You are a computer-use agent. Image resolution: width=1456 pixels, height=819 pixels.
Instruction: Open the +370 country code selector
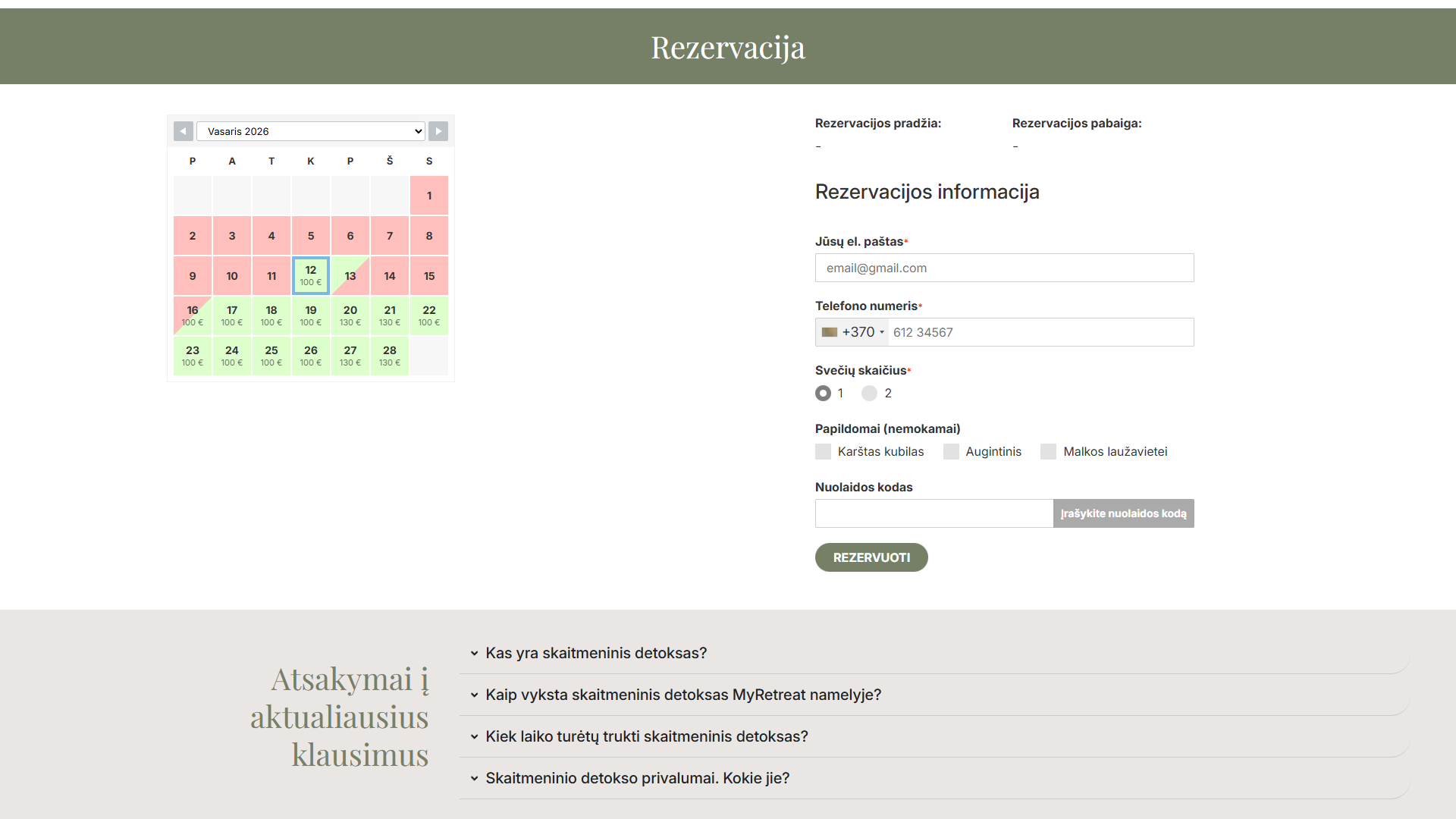(x=853, y=332)
